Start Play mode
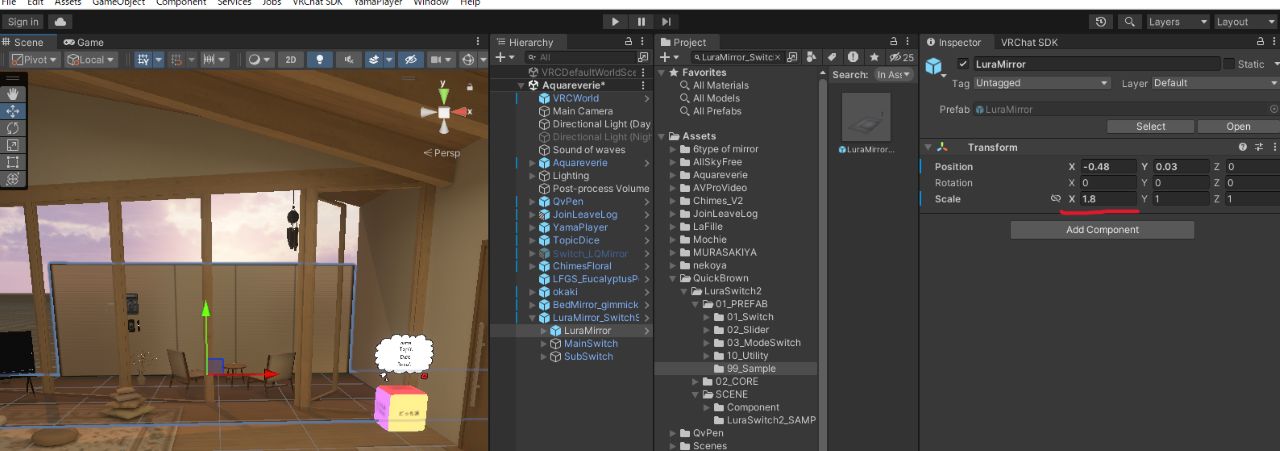The image size is (1280, 451). (615, 21)
